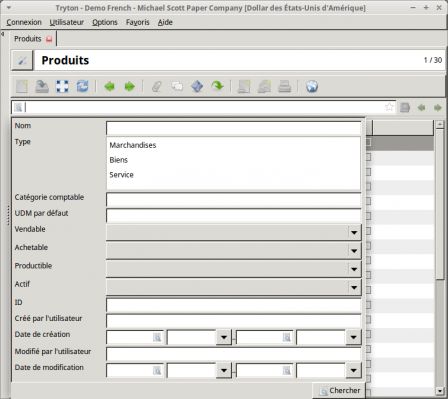Screen dimensions: 448x399
Task: Click the Modifié par l'utilisateur field
Action: click(x=234, y=354)
